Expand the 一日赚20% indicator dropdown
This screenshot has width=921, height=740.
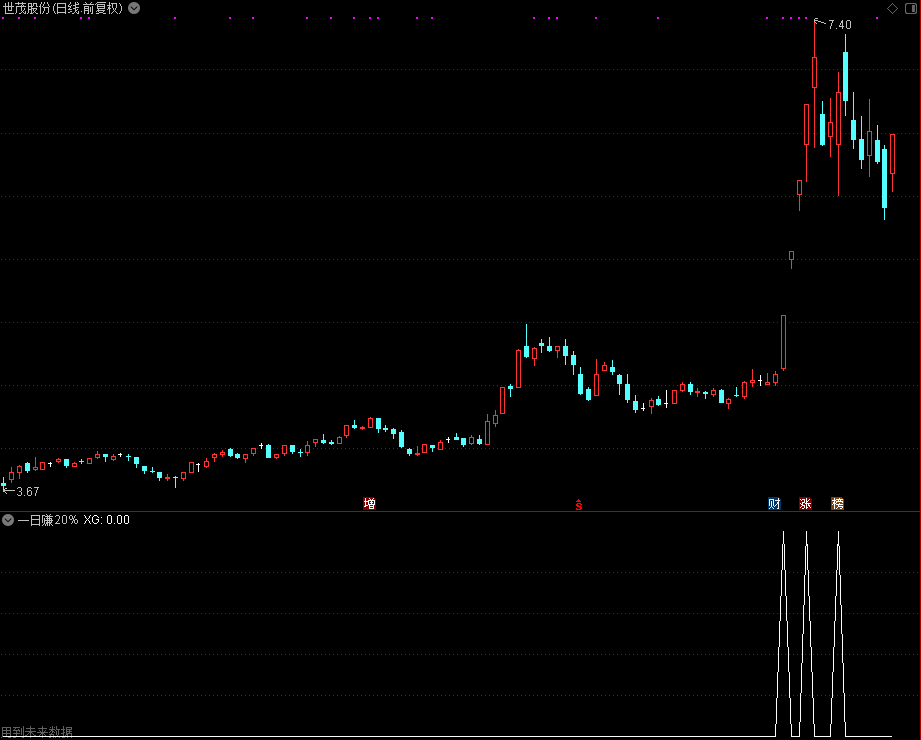tap(8, 520)
